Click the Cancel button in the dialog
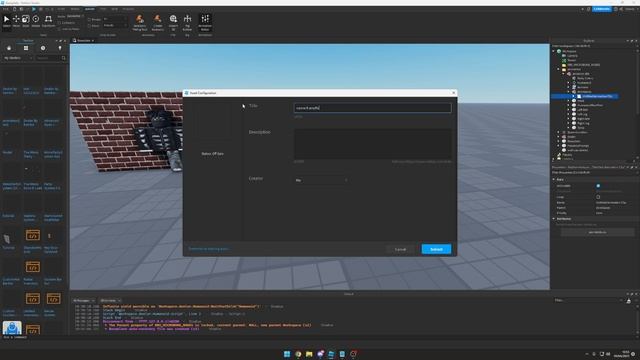The width and height of the screenshot is (640, 360). pos(400,249)
